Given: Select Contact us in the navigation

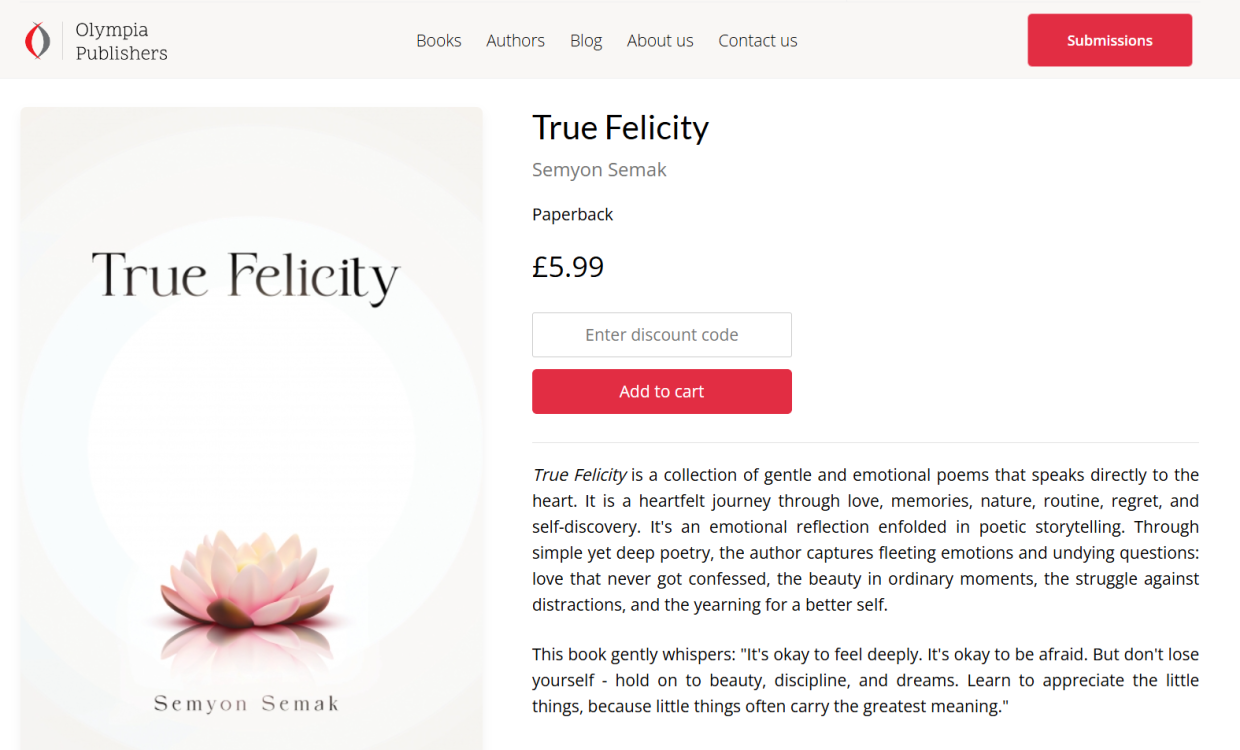Looking at the screenshot, I should tap(758, 41).
